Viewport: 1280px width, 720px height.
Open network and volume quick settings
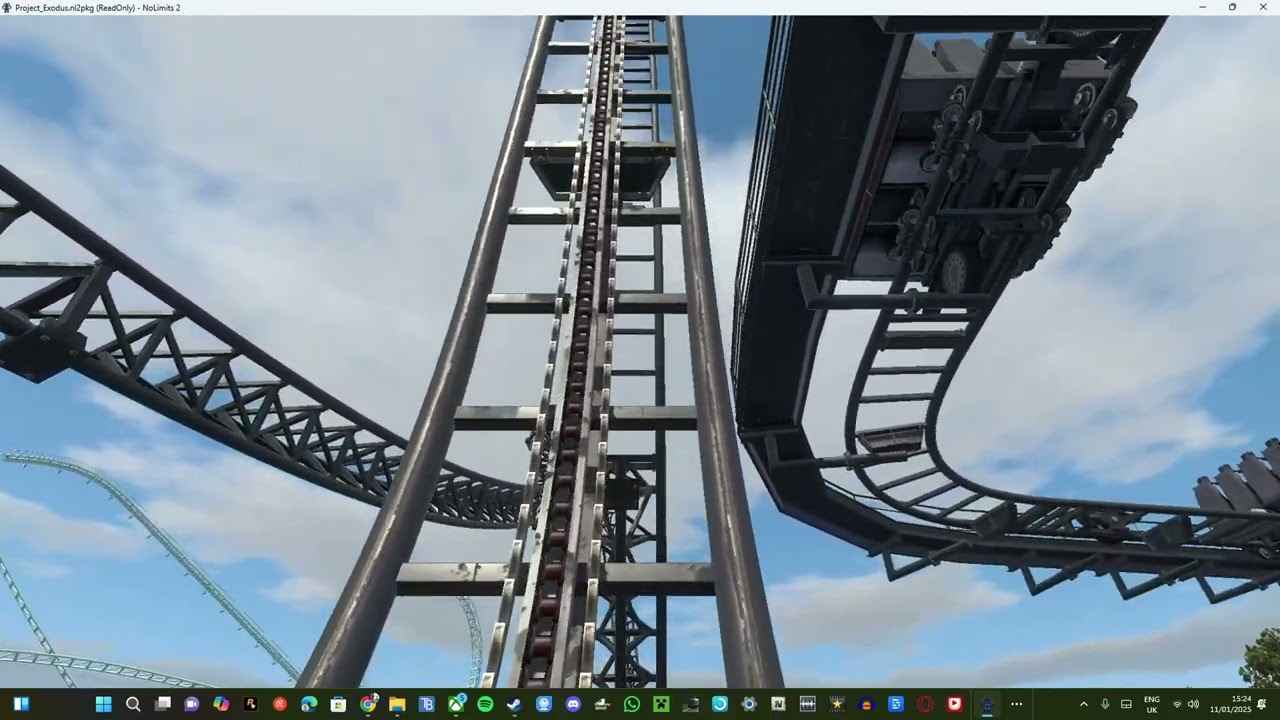click(x=1185, y=704)
